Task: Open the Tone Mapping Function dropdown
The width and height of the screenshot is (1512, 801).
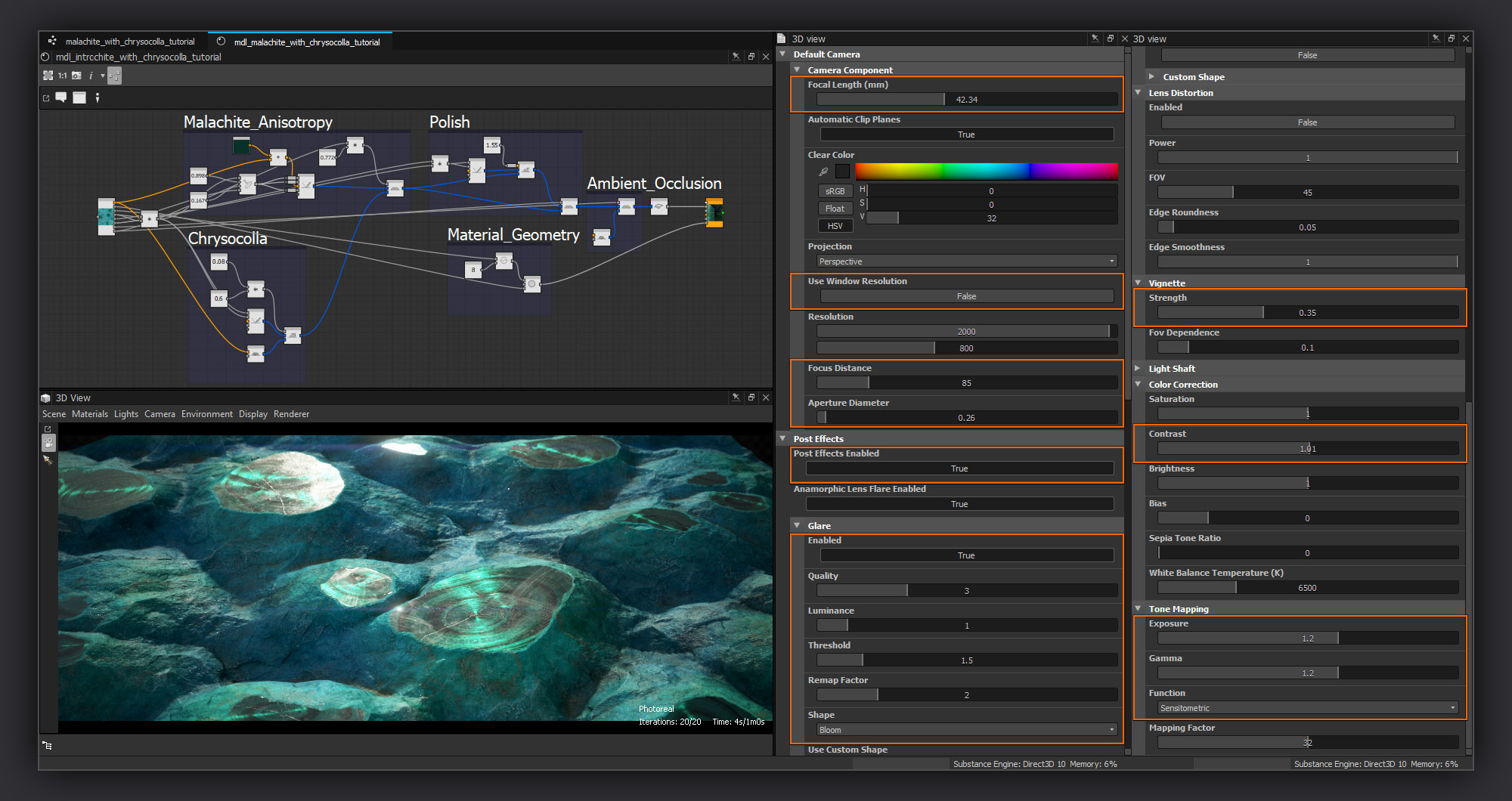Action: pyautogui.click(x=1306, y=708)
